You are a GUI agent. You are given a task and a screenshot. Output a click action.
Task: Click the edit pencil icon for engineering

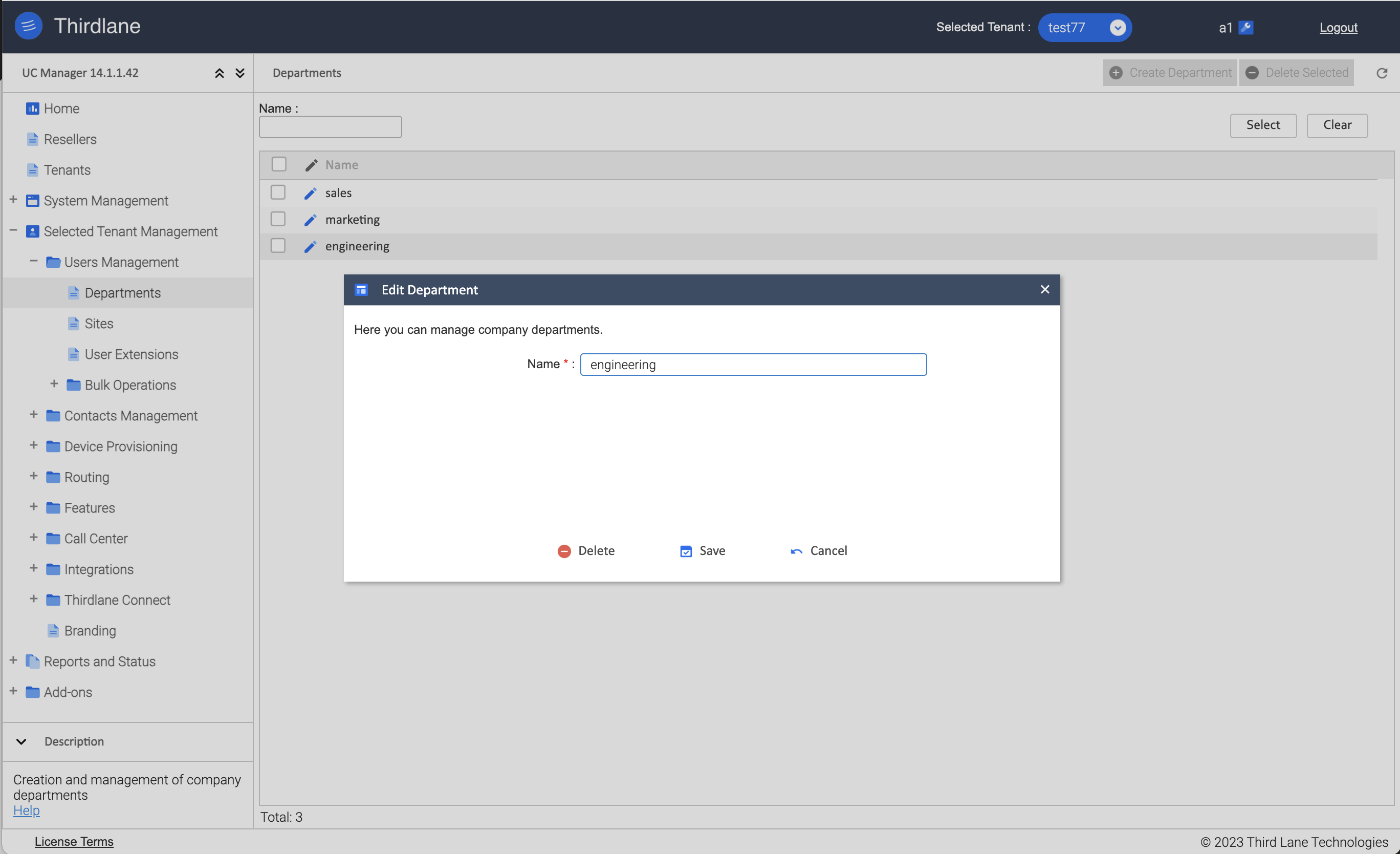310,245
